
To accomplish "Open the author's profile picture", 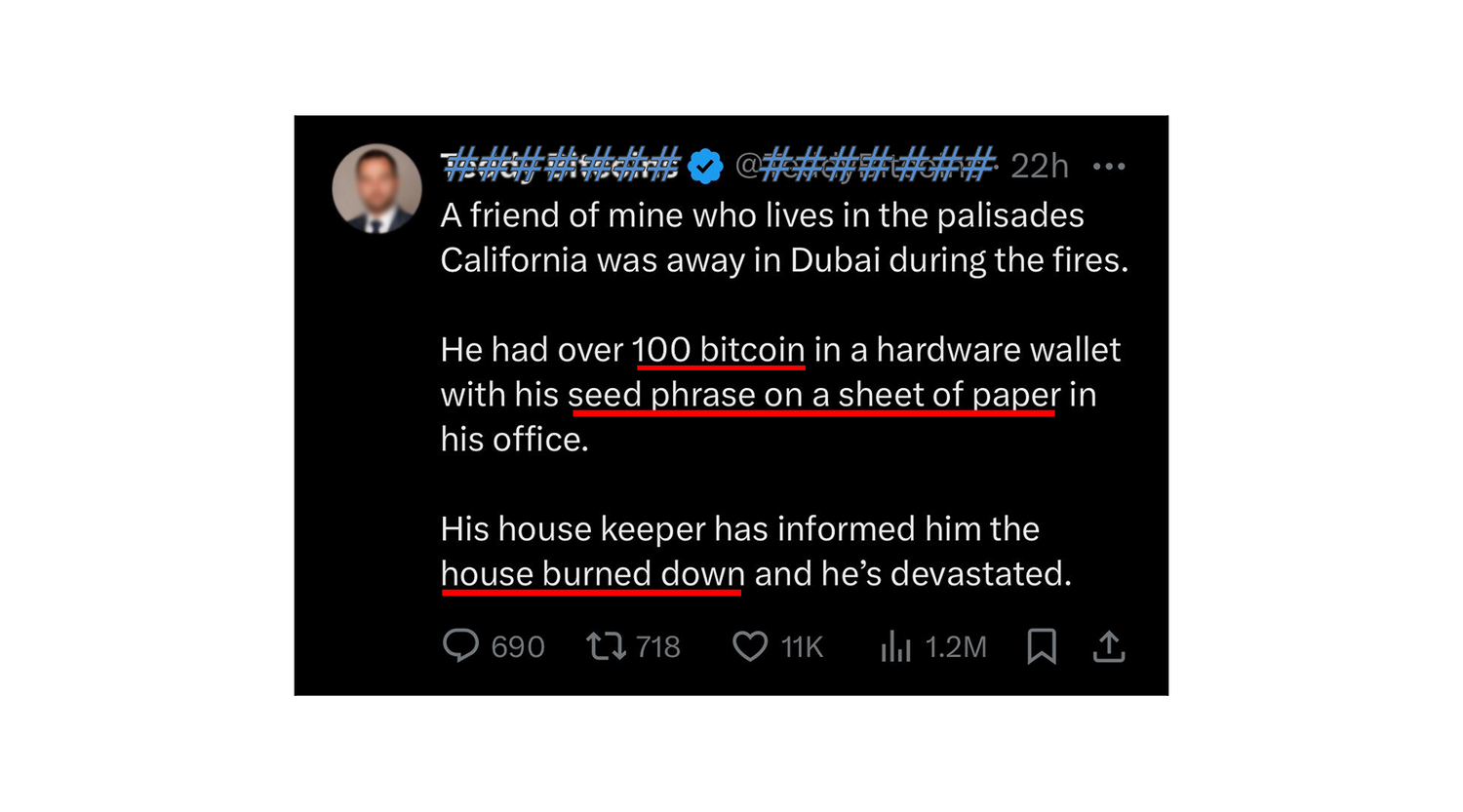I will [376, 189].
